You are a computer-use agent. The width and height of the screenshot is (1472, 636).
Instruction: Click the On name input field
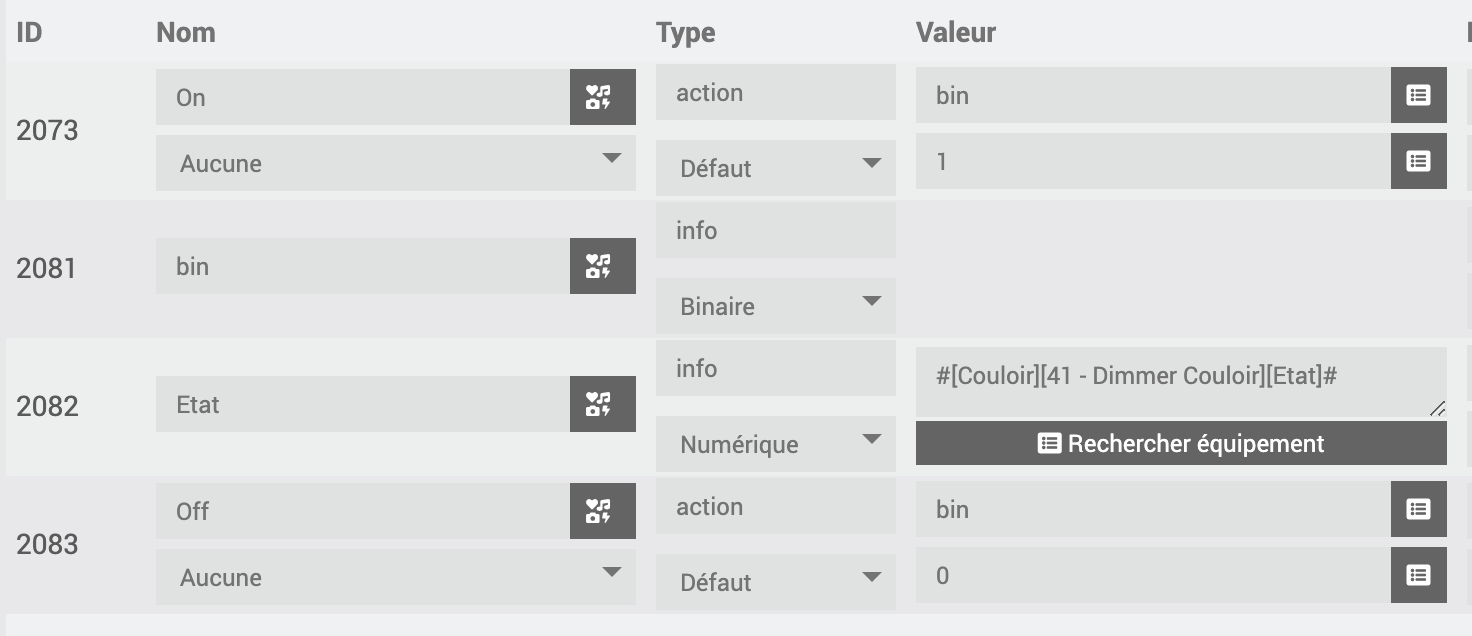click(x=363, y=97)
